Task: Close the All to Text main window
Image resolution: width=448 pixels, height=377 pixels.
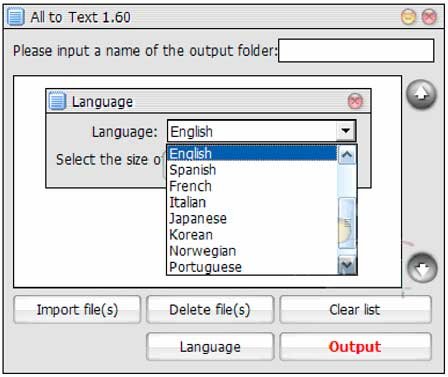Action: pos(429,17)
